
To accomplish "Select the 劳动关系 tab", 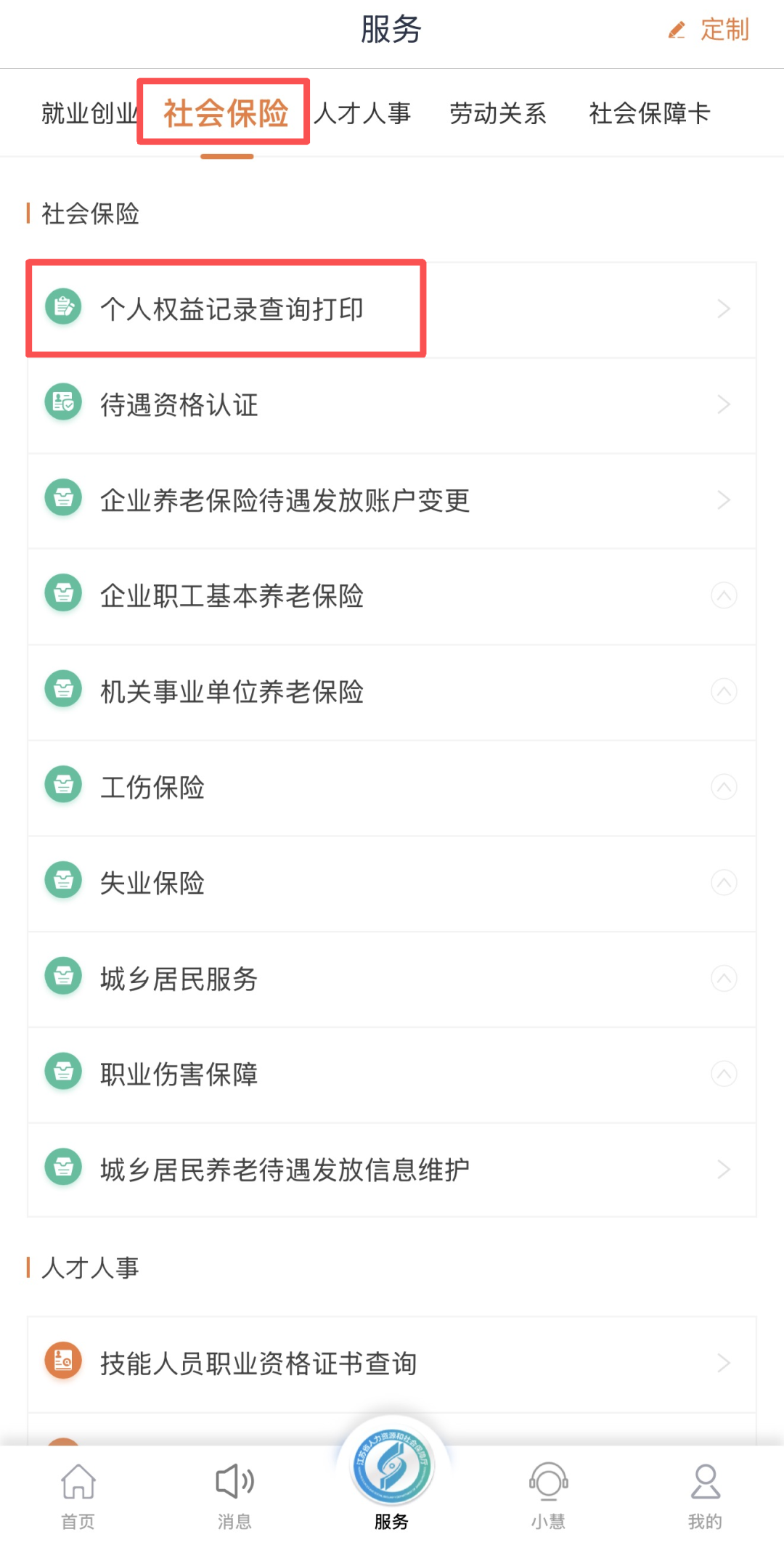I will point(497,113).
